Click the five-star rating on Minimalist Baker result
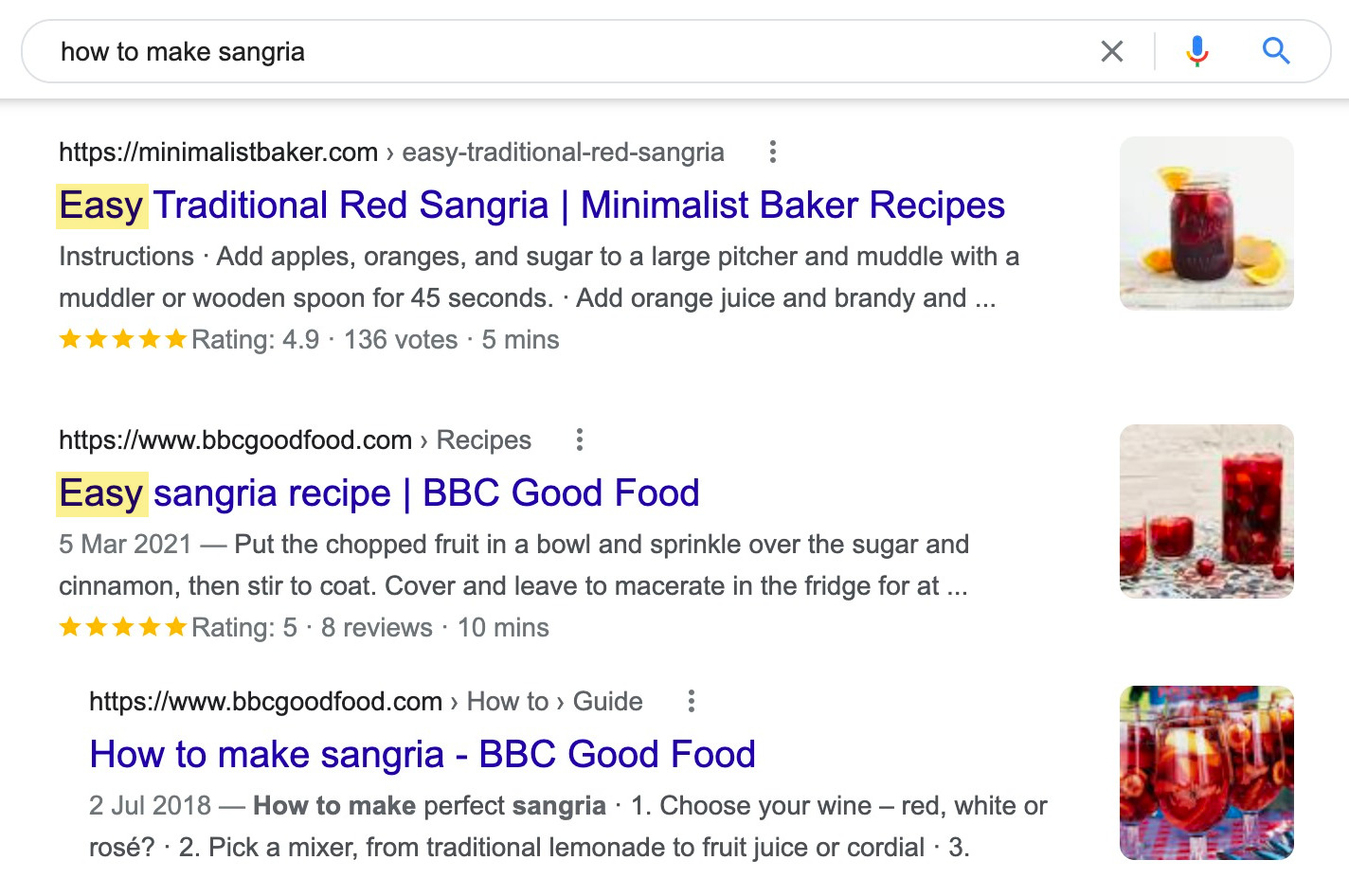This screenshot has width=1349, height=896. point(123,339)
